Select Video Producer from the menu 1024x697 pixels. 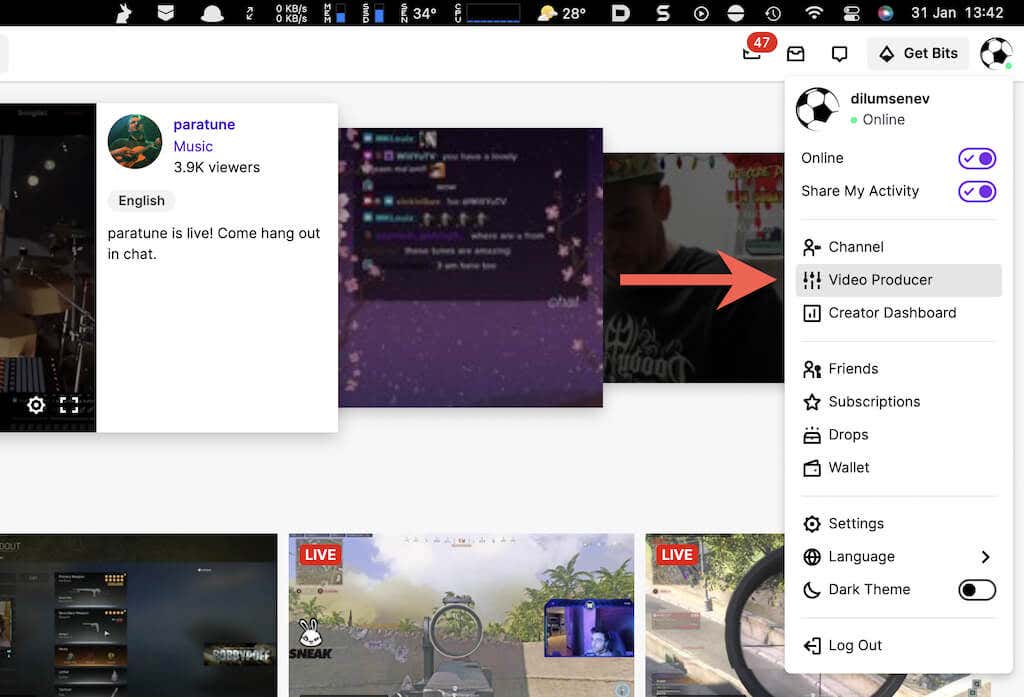(880, 280)
